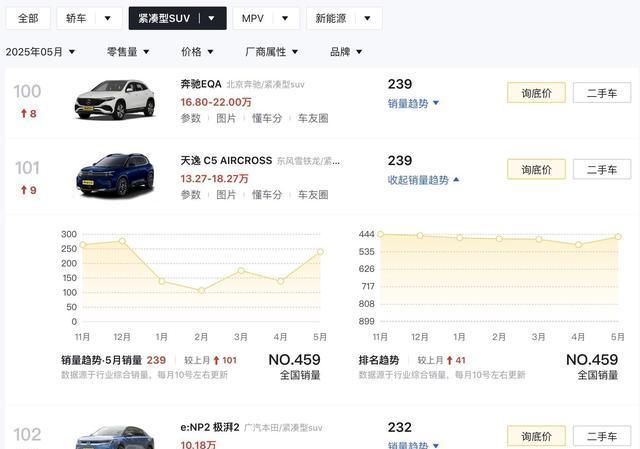Open the 价格 filter dropdown

[197, 52]
